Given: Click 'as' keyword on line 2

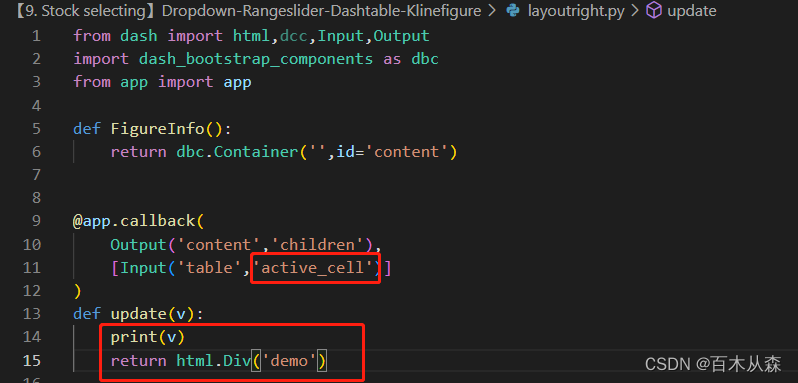Looking at the screenshot, I should click(392, 59).
